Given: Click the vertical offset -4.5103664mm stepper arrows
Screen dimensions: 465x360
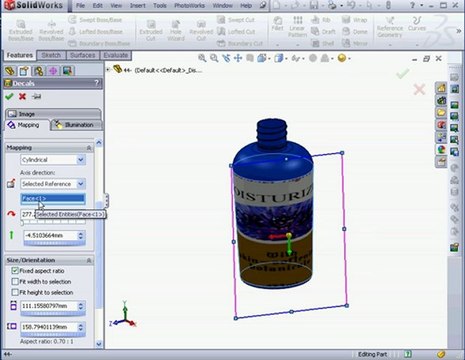Looking at the screenshot, I should coord(80,236).
